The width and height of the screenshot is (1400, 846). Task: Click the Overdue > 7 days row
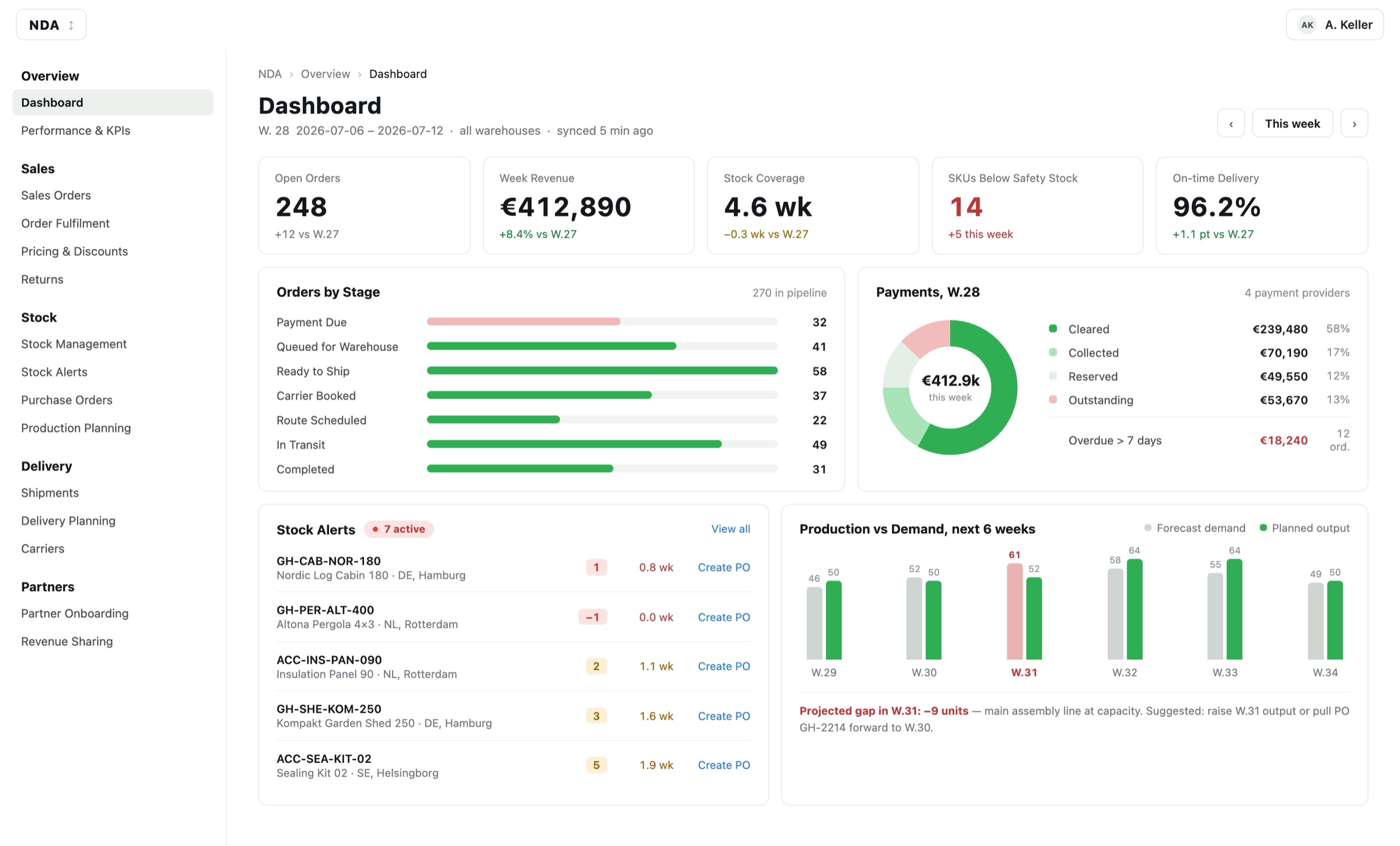pyautogui.click(x=1199, y=441)
